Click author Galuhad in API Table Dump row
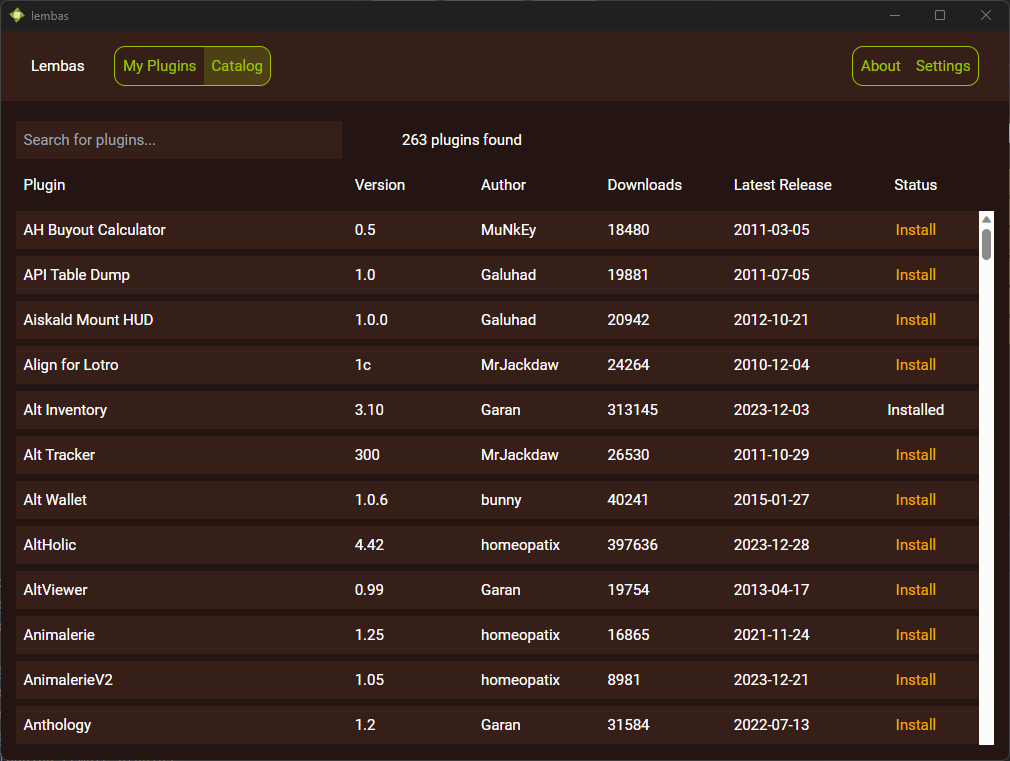Viewport: 1010px width, 761px height. 508,275
